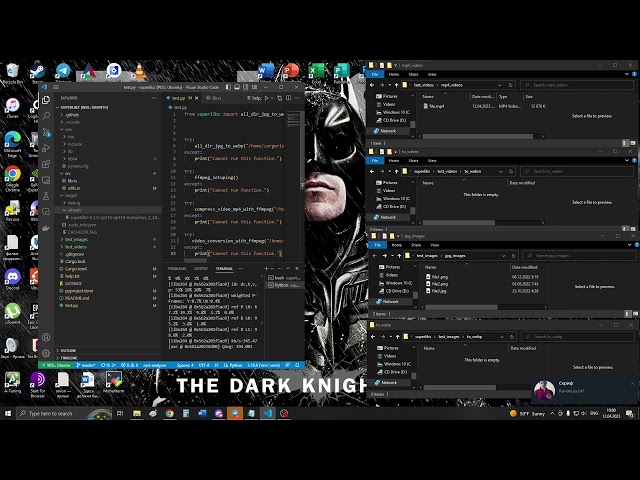Viewport: 640px width, 480px height.
Task: Open Google Chrome from the taskbar
Action: coord(169,413)
